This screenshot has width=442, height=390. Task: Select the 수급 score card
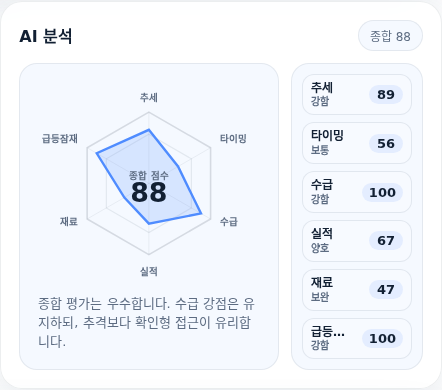[357, 192]
